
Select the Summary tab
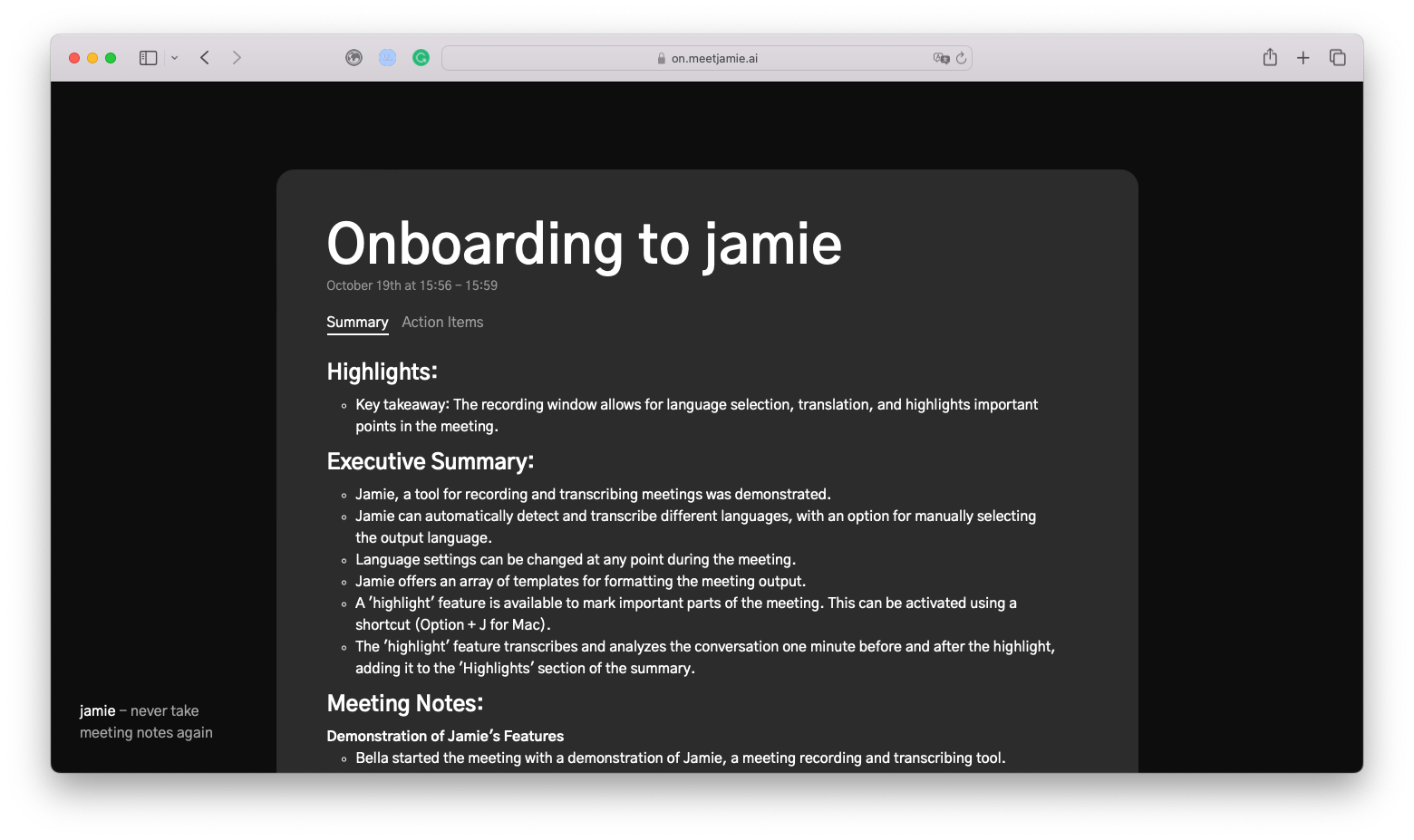[x=357, y=323]
